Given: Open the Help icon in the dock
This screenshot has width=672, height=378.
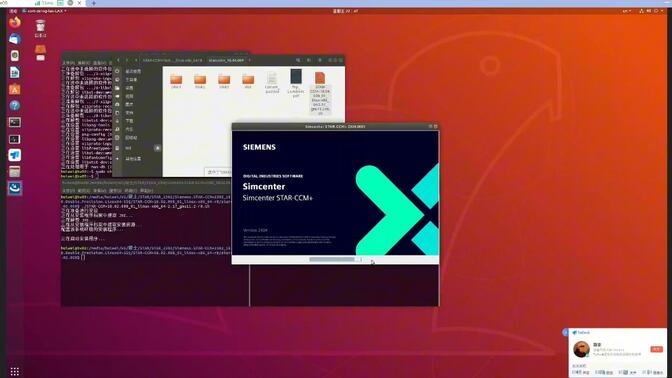Looking at the screenshot, I should point(15,105).
